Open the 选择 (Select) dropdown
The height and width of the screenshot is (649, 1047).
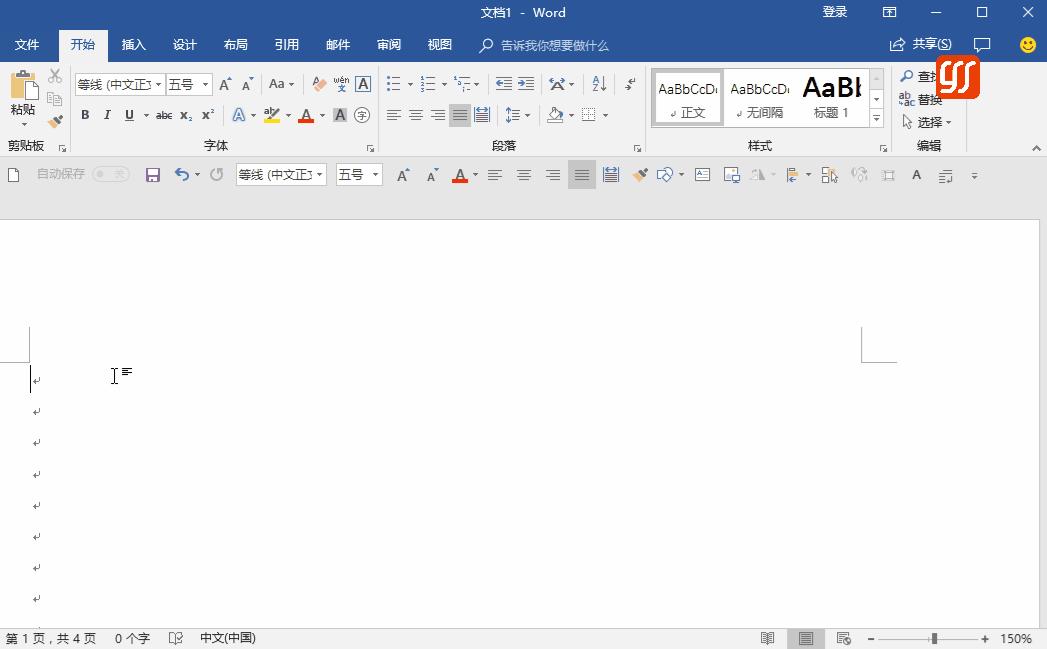pos(927,122)
